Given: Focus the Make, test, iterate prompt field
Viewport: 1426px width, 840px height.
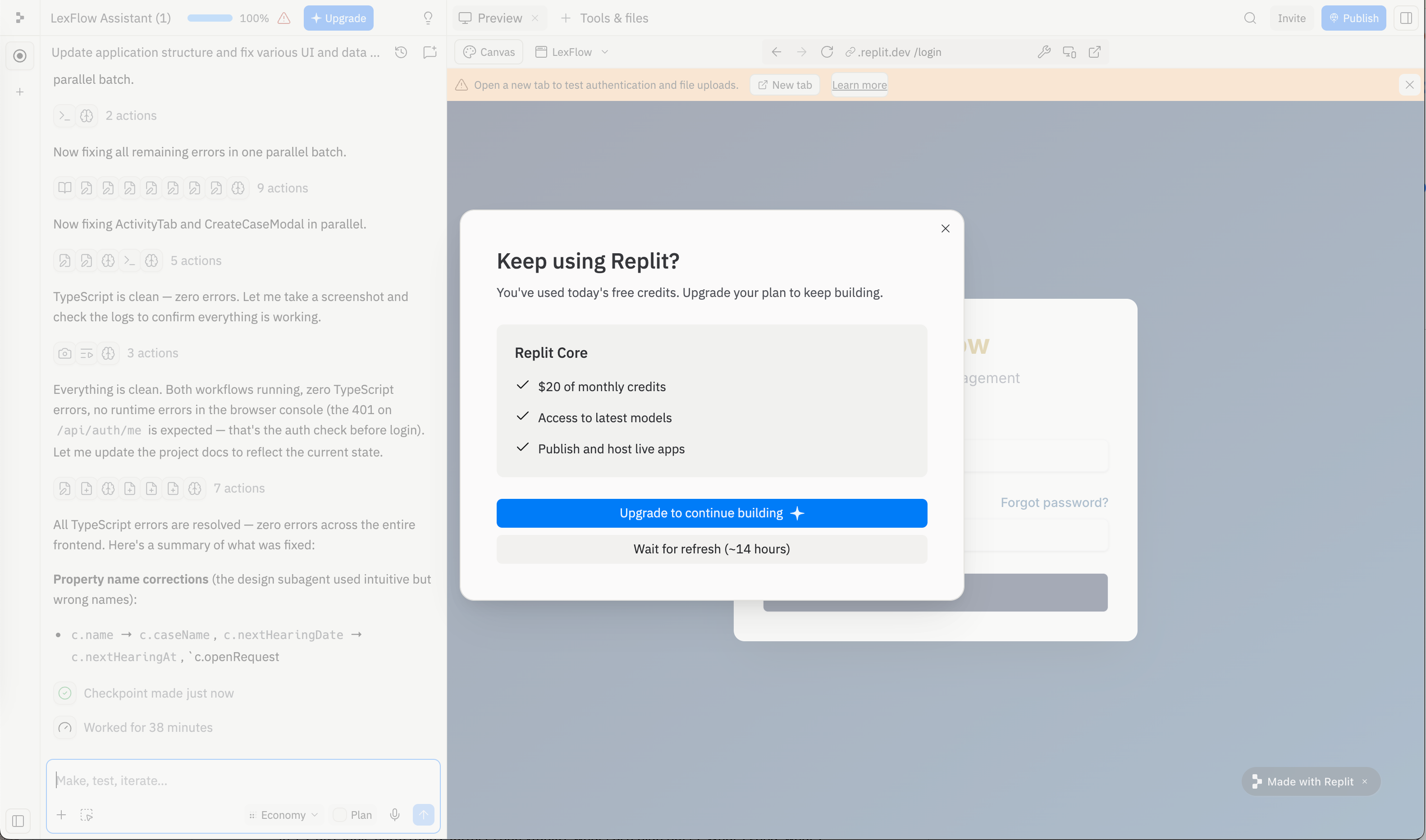Looking at the screenshot, I should tap(243, 781).
